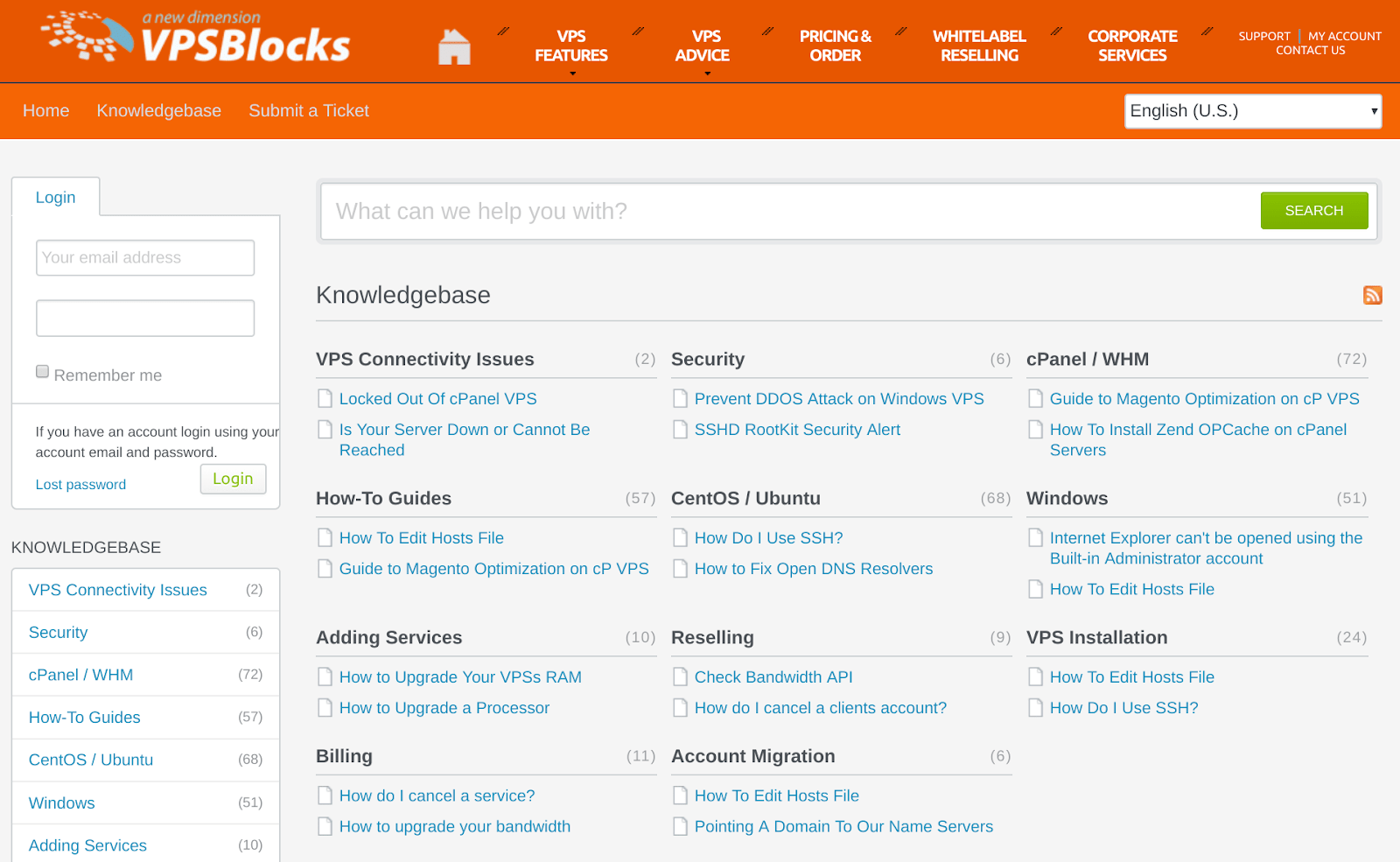The image size is (1400, 862).
Task: Open the RSS feed icon beside Knowledgebase
Action: tap(1372, 295)
